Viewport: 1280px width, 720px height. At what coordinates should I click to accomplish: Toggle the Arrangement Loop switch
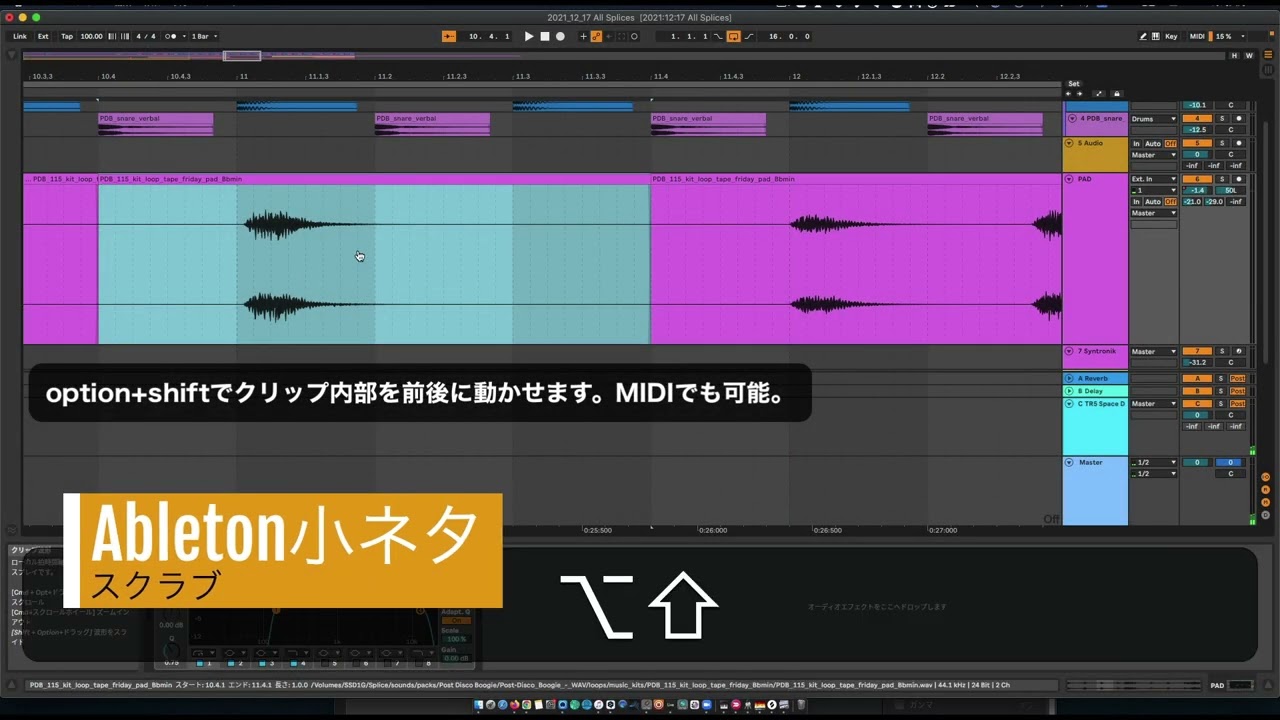pyautogui.click(x=733, y=36)
